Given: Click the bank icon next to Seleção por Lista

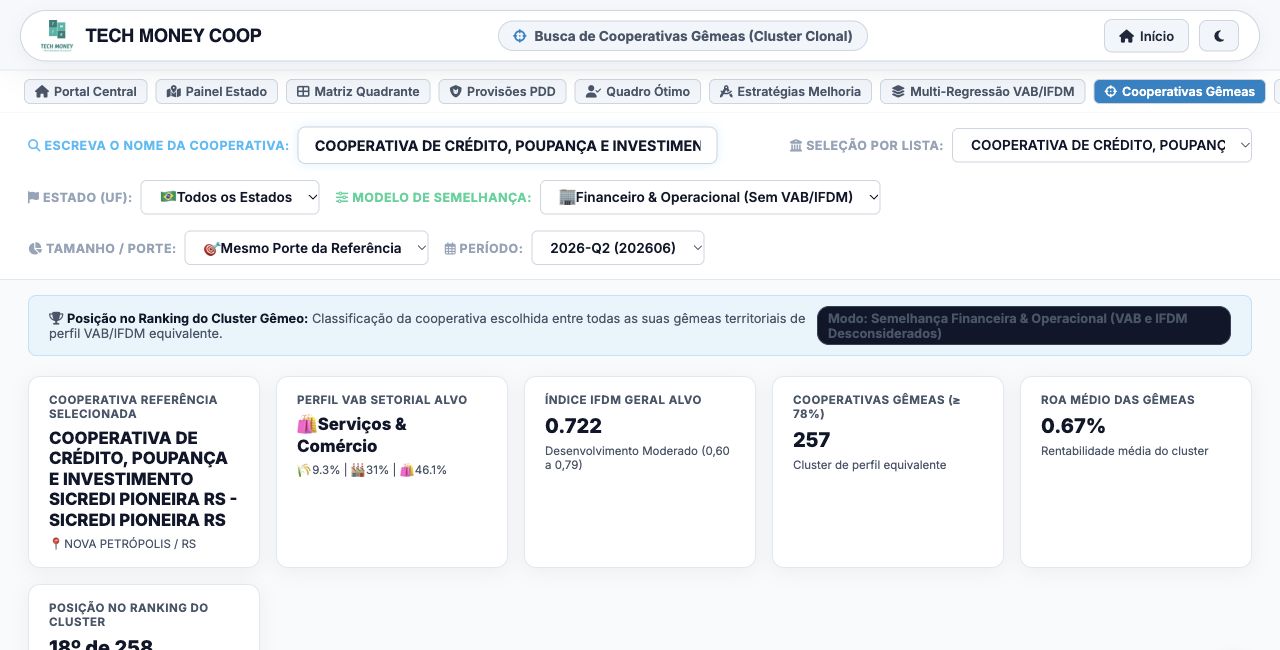Looking at the screenshot, I should (796, 146).
